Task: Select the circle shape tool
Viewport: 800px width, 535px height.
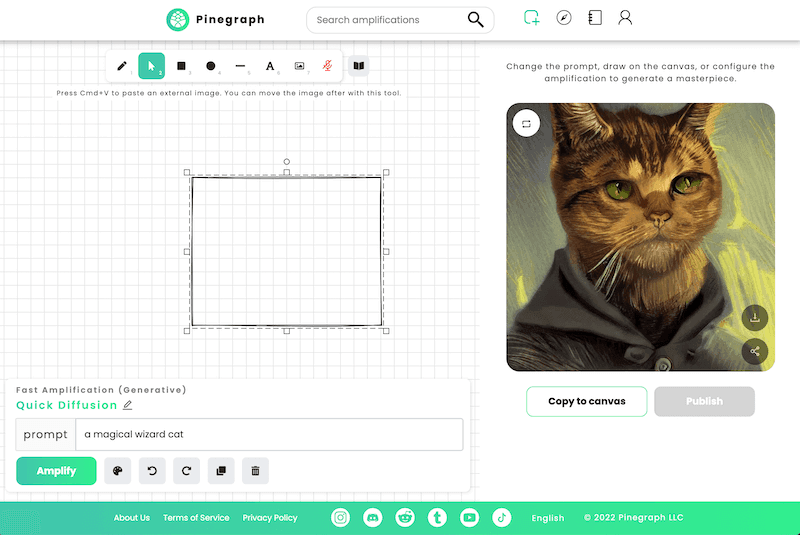Action: coord(211,66)
